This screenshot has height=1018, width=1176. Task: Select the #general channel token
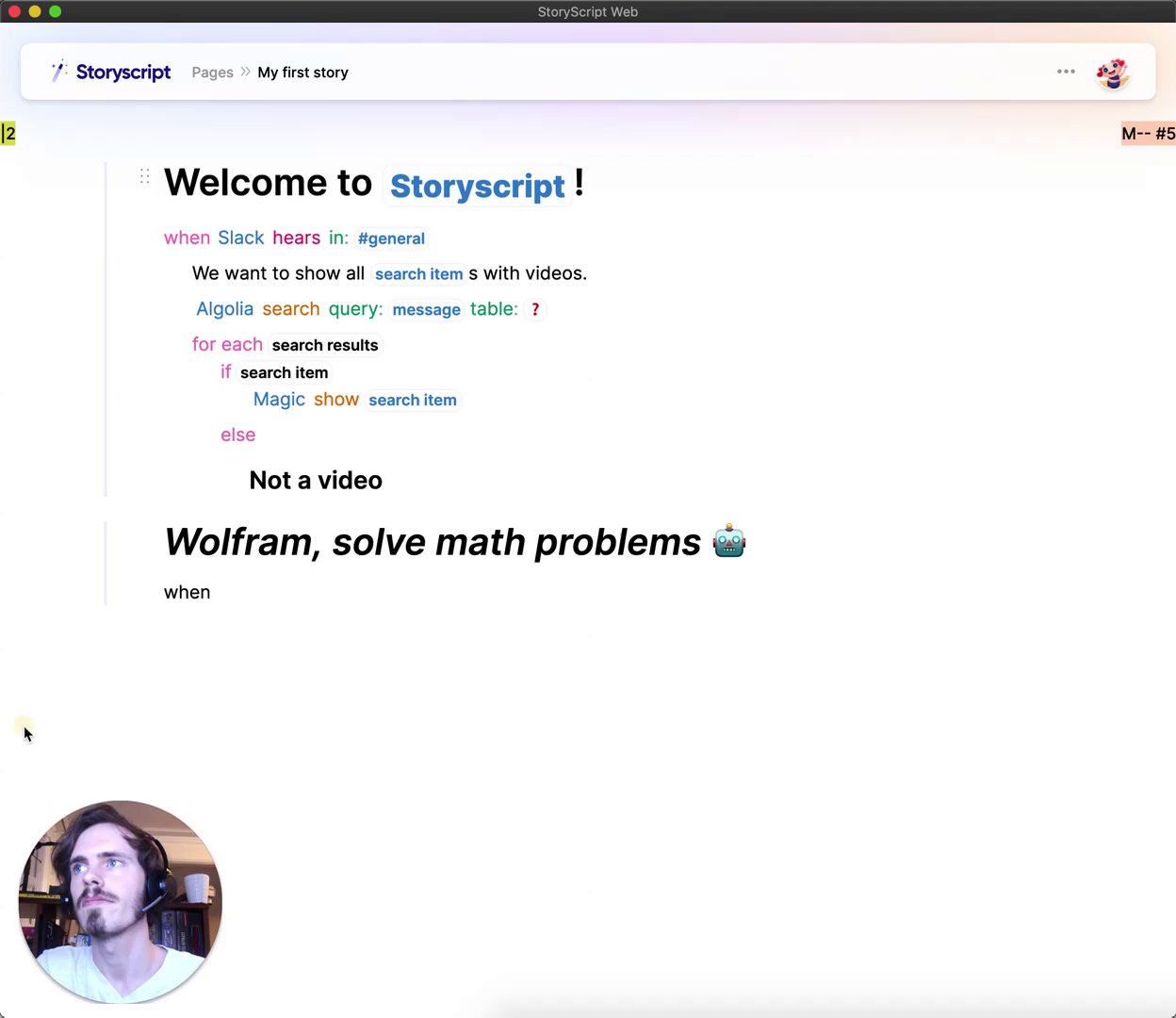click(x=391, y=238)
